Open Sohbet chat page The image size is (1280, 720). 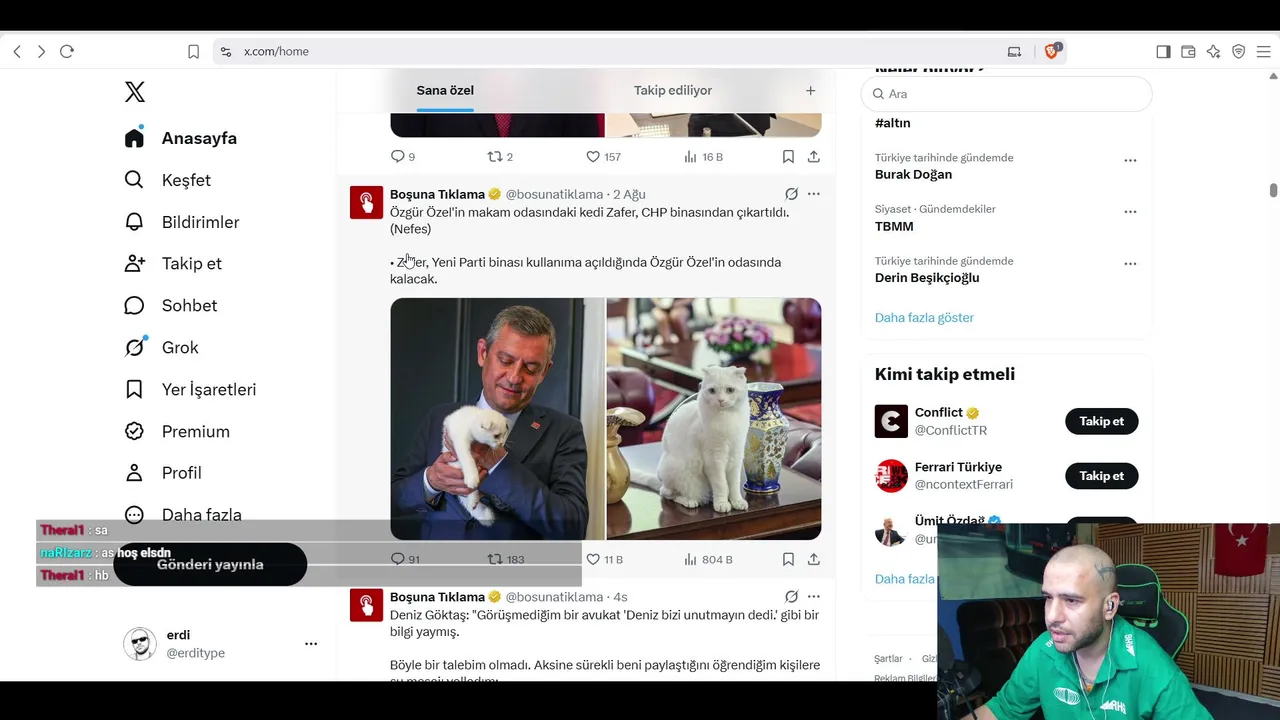point(170,305)
